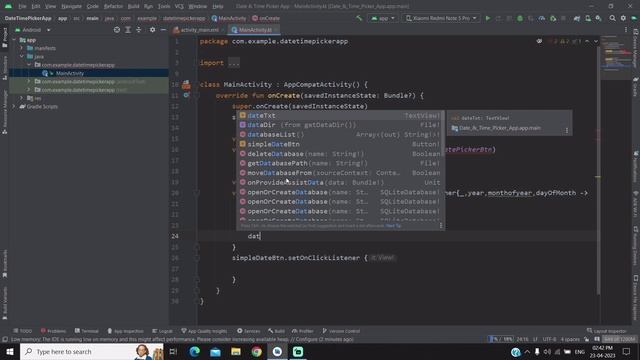Open App Inspection tool window
Image resolution: width=640 pixels, height=360 pixels.
(x=125, y=331)
